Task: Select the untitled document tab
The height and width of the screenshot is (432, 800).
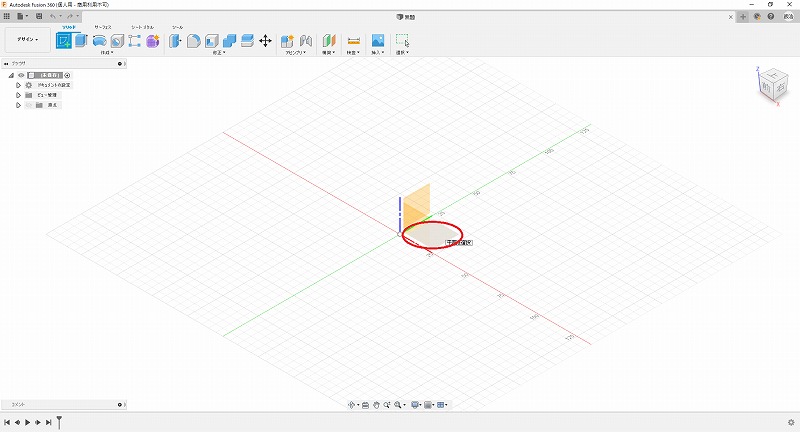Action: point(406,17)
